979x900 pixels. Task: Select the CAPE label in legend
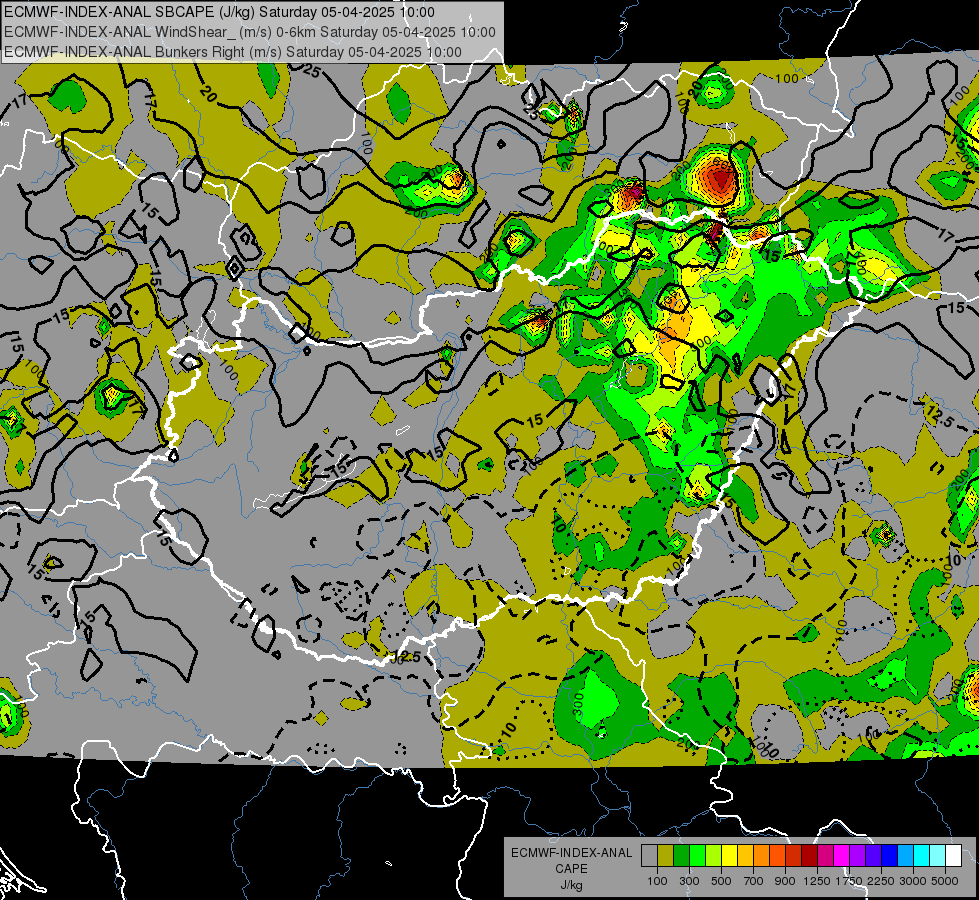[571, 868]
